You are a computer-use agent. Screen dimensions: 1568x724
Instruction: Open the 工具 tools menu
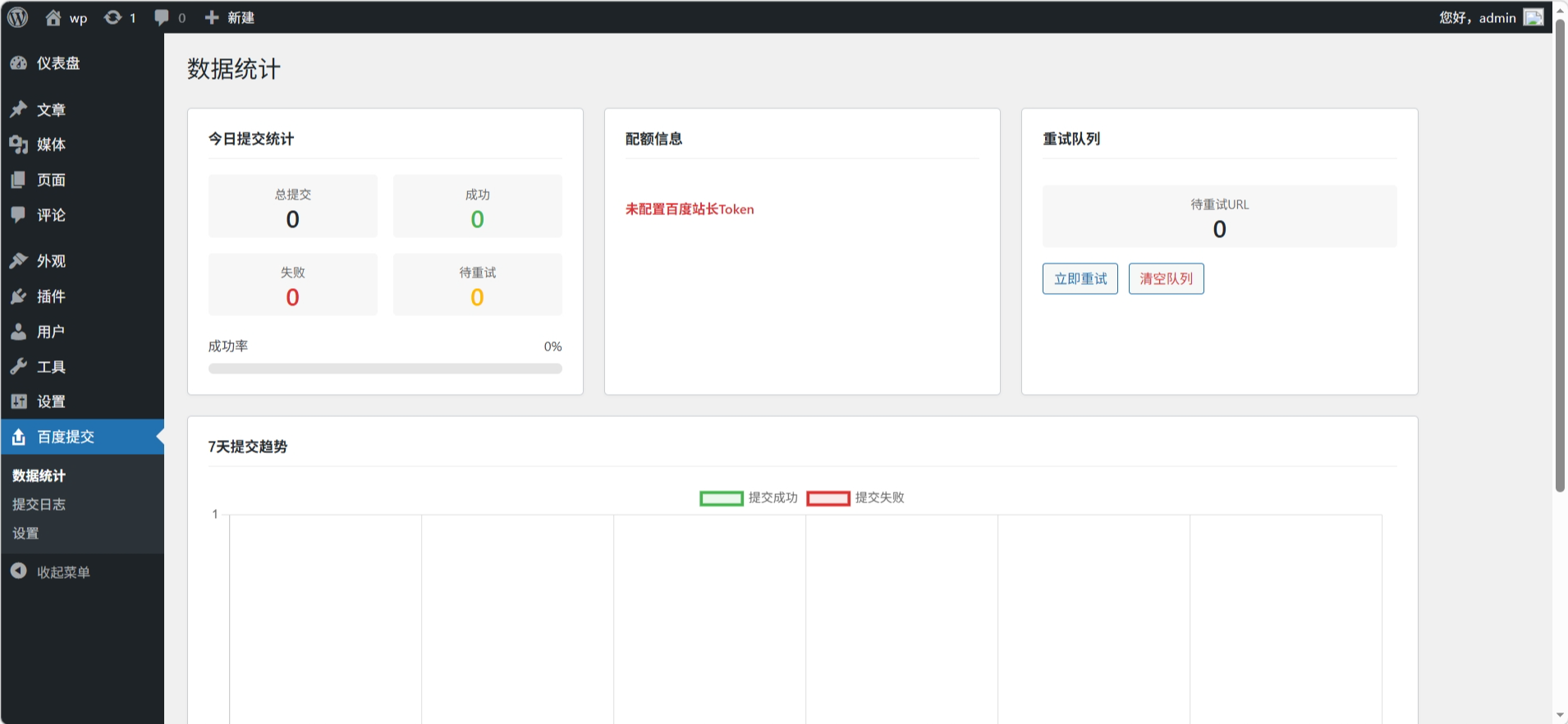[x=51, y=367]
